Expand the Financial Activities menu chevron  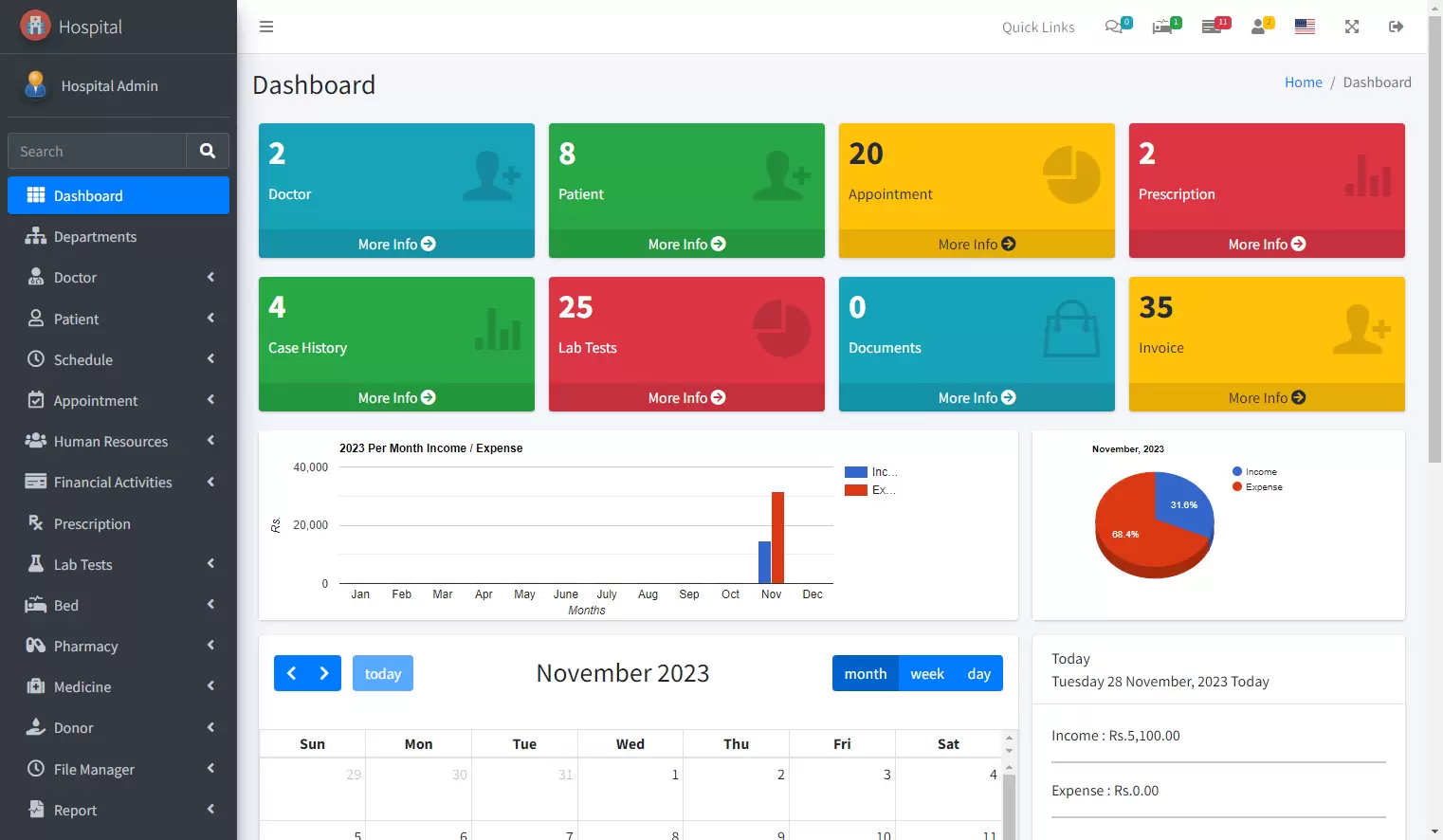click(x=210, y=482)
